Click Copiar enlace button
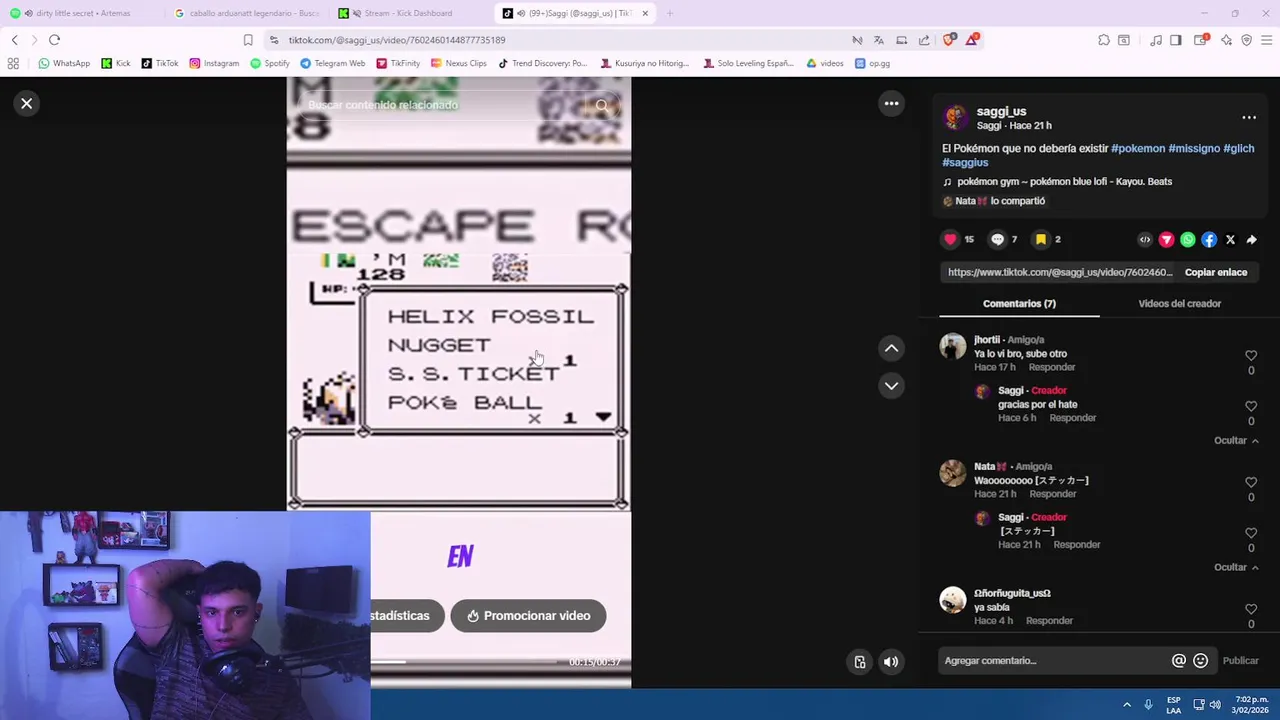The width and height of the screenshot is (1280, 720). (x=1216, y=272)
